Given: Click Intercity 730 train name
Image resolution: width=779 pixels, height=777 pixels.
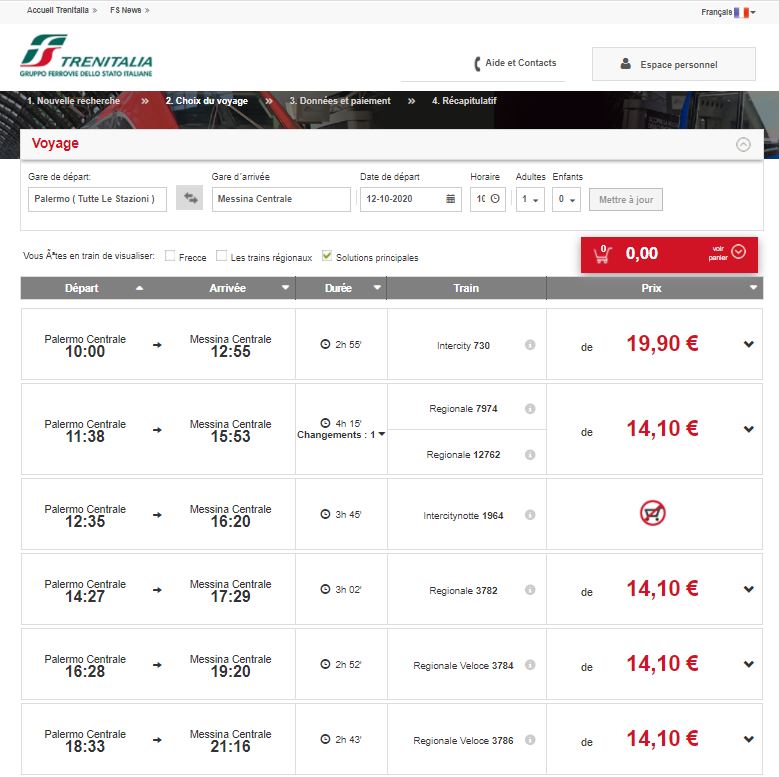Looking at the screenshot, I should 464,345.
